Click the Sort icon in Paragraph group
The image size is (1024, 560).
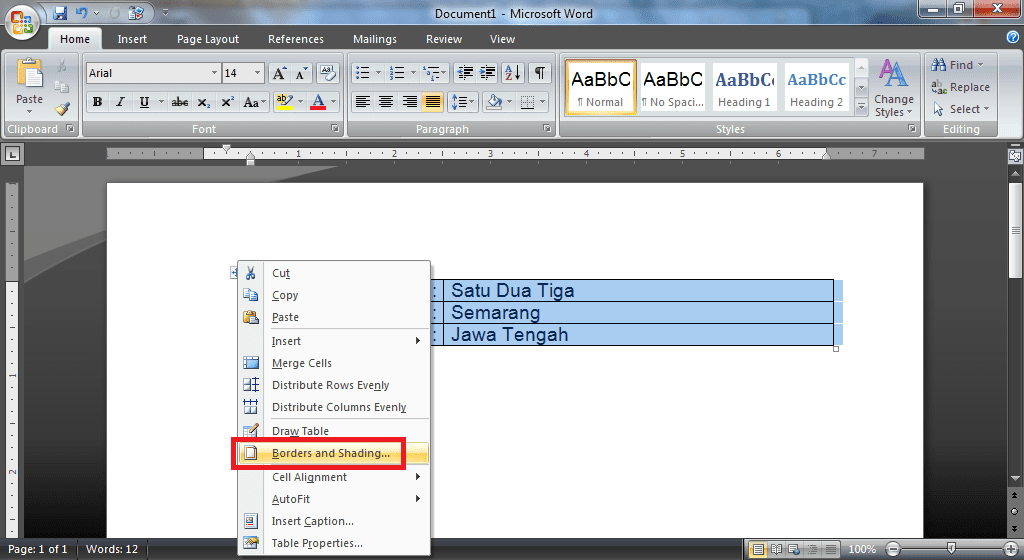513,73
